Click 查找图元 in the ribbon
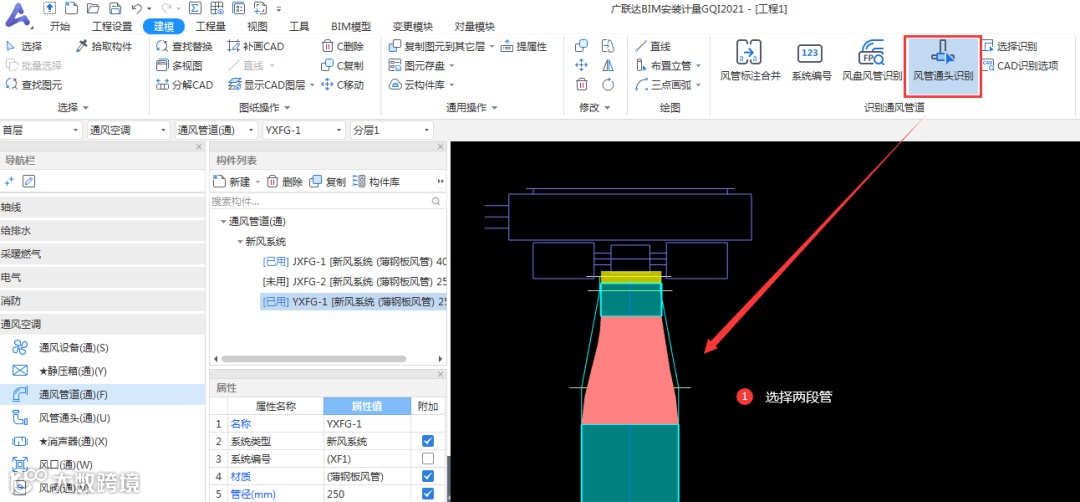 point(33,85)
